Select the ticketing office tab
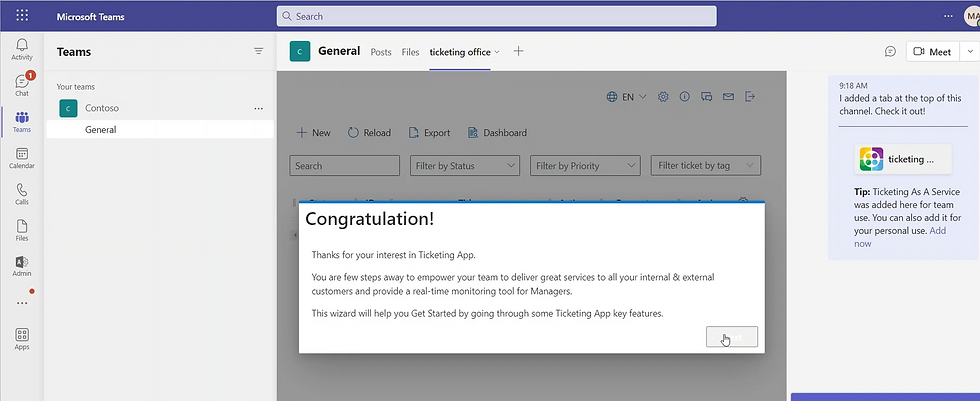The image size is (980, 401). click(x=460, y=52)
